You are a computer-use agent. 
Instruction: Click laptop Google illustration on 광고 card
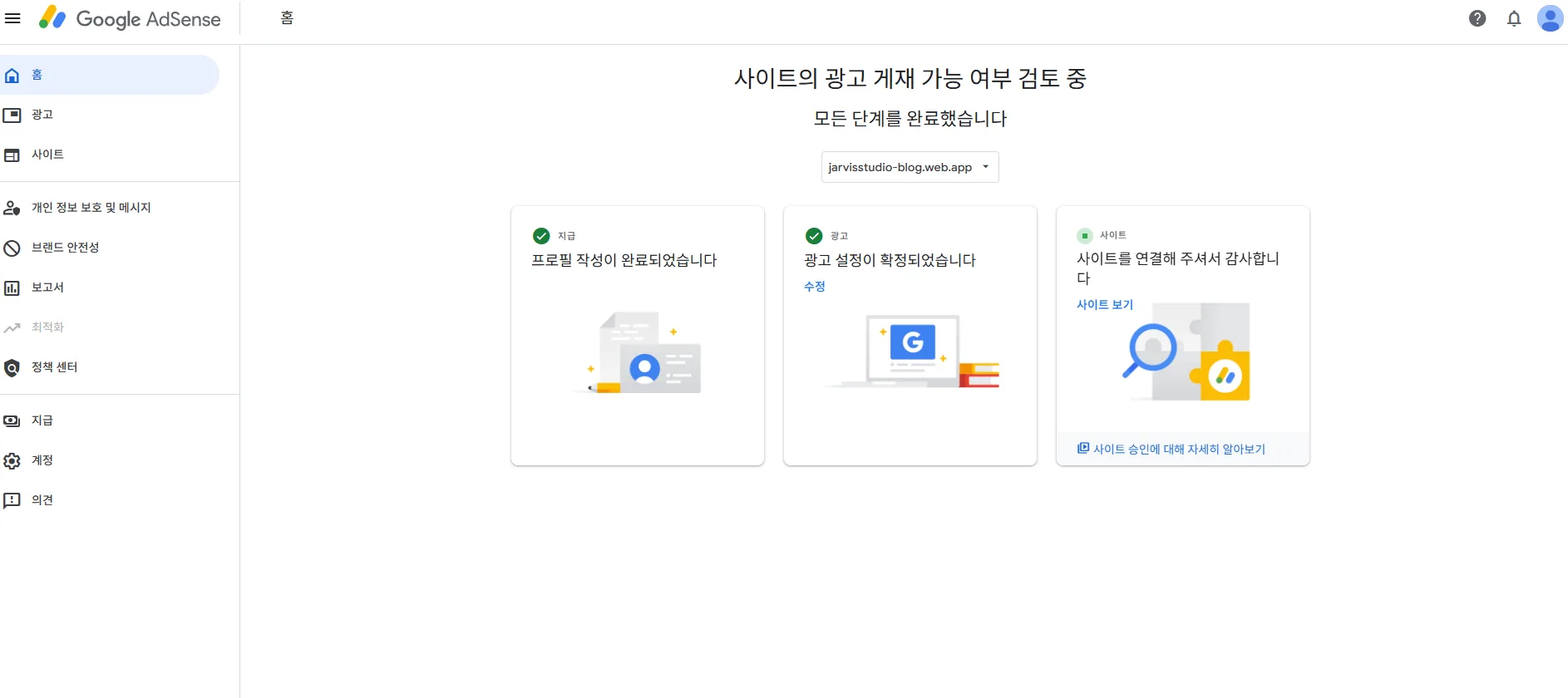click(x=913, y=351)
